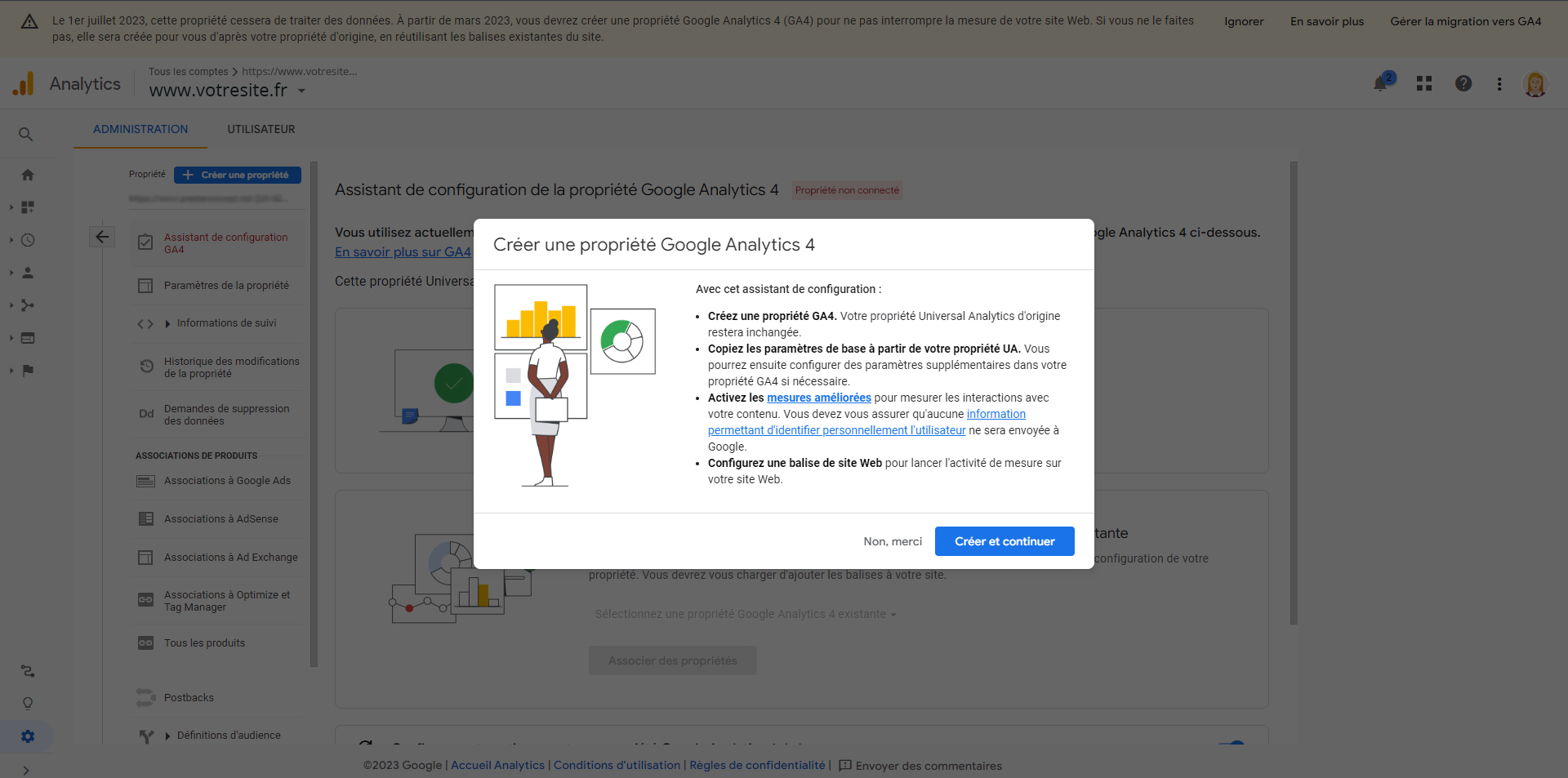Expand the Audience section arrow in the sidebar
This screenshot has height=778, width=1568.
tap(11, 273)
